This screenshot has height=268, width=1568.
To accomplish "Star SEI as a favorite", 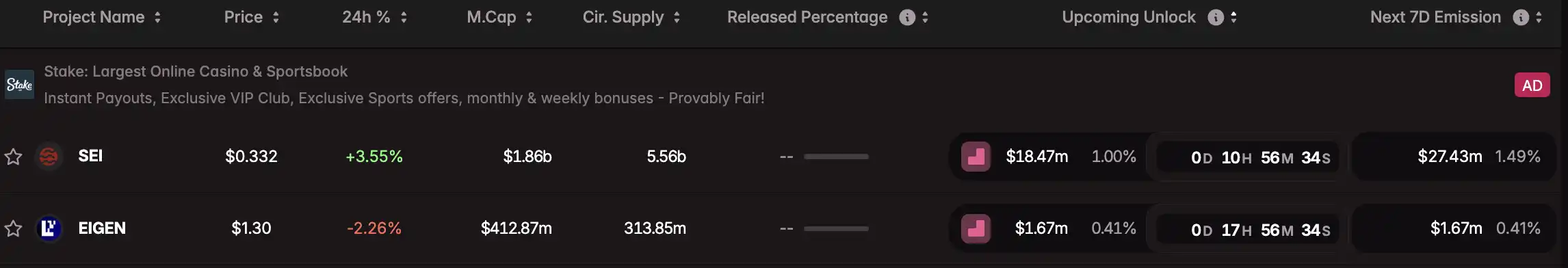I will click(x=13, y=157).
